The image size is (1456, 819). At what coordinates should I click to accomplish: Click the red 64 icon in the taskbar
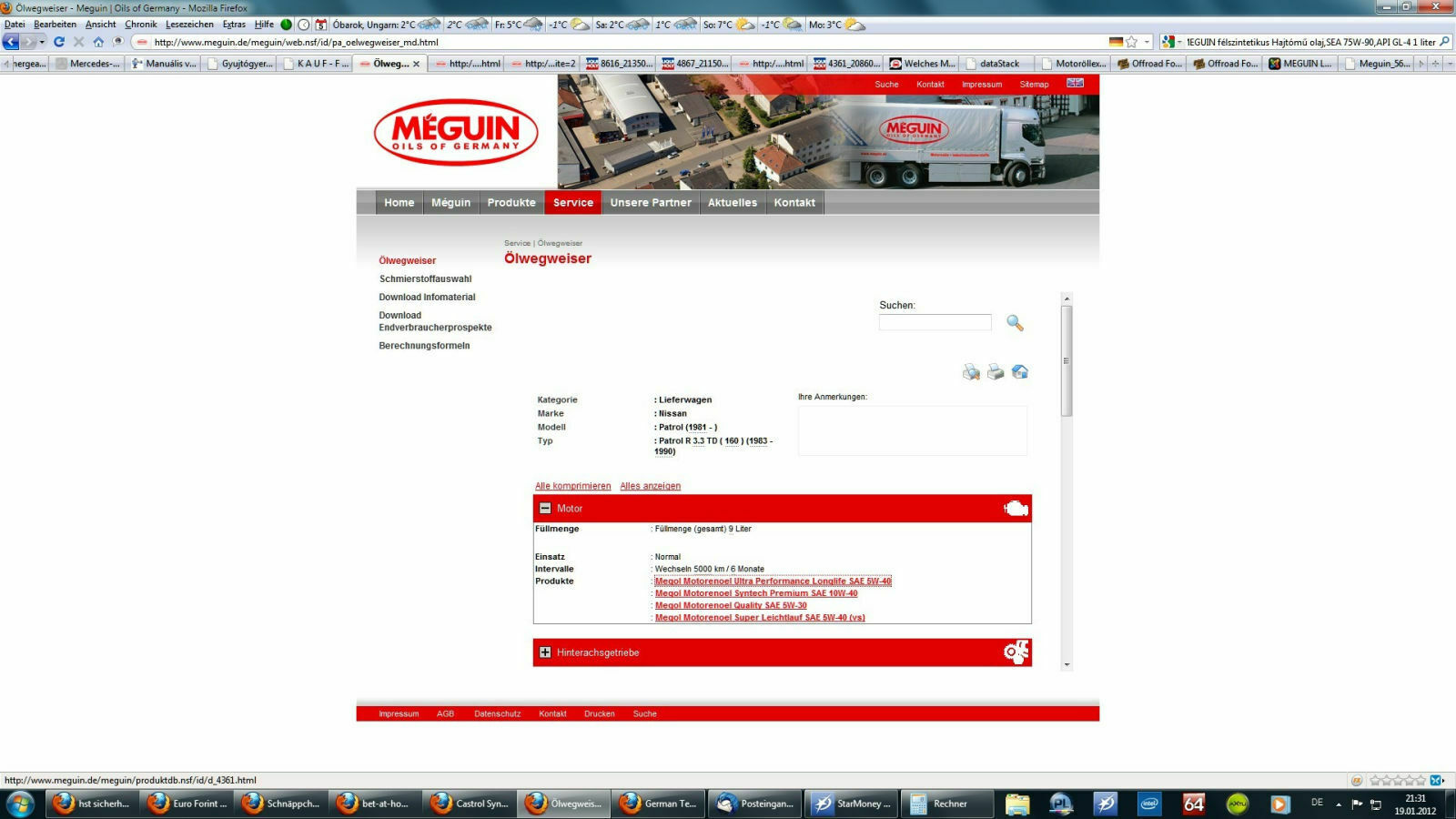[x=1194, y=804]
